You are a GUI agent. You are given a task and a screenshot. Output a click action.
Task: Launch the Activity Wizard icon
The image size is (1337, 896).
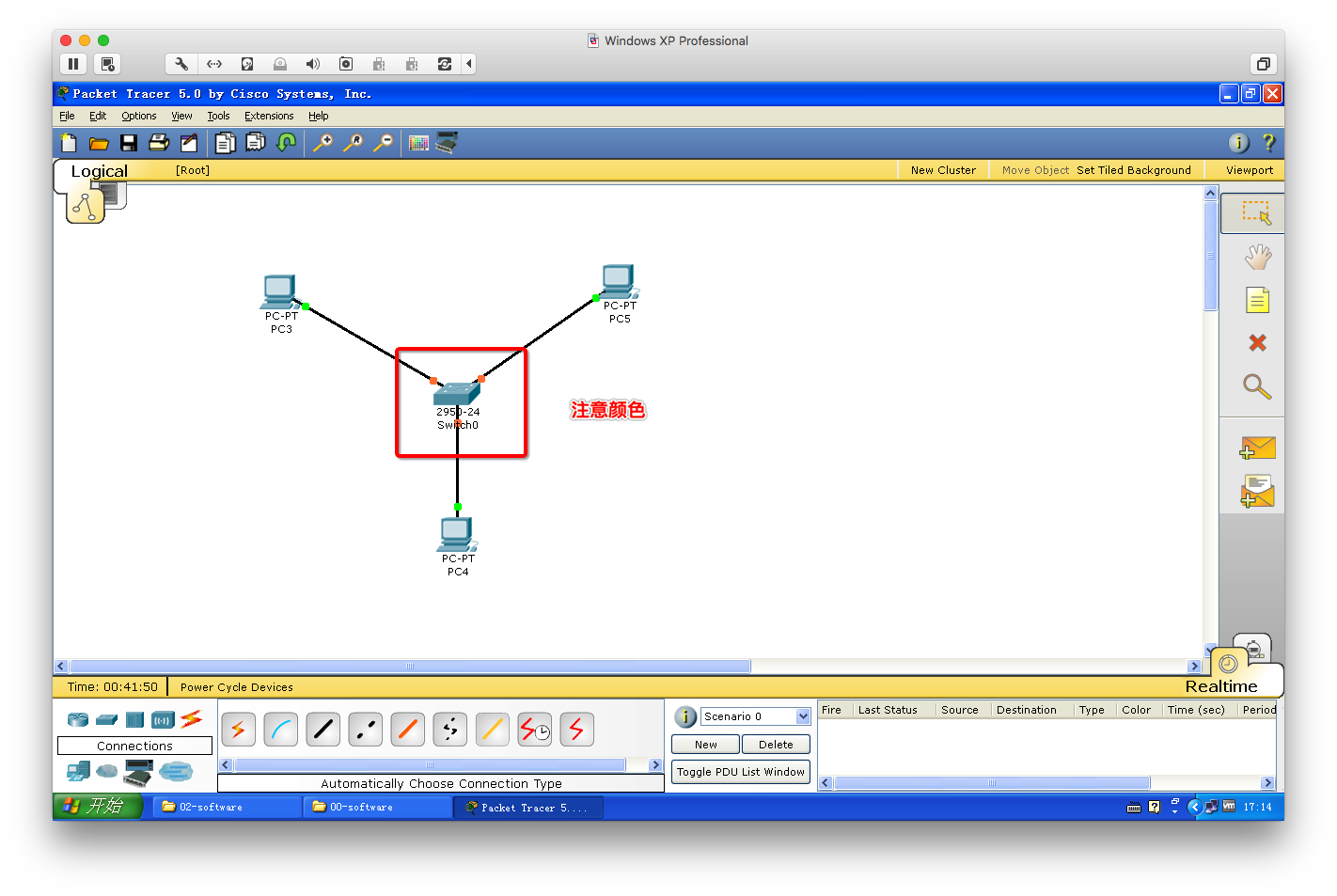[x=189, y=143]
